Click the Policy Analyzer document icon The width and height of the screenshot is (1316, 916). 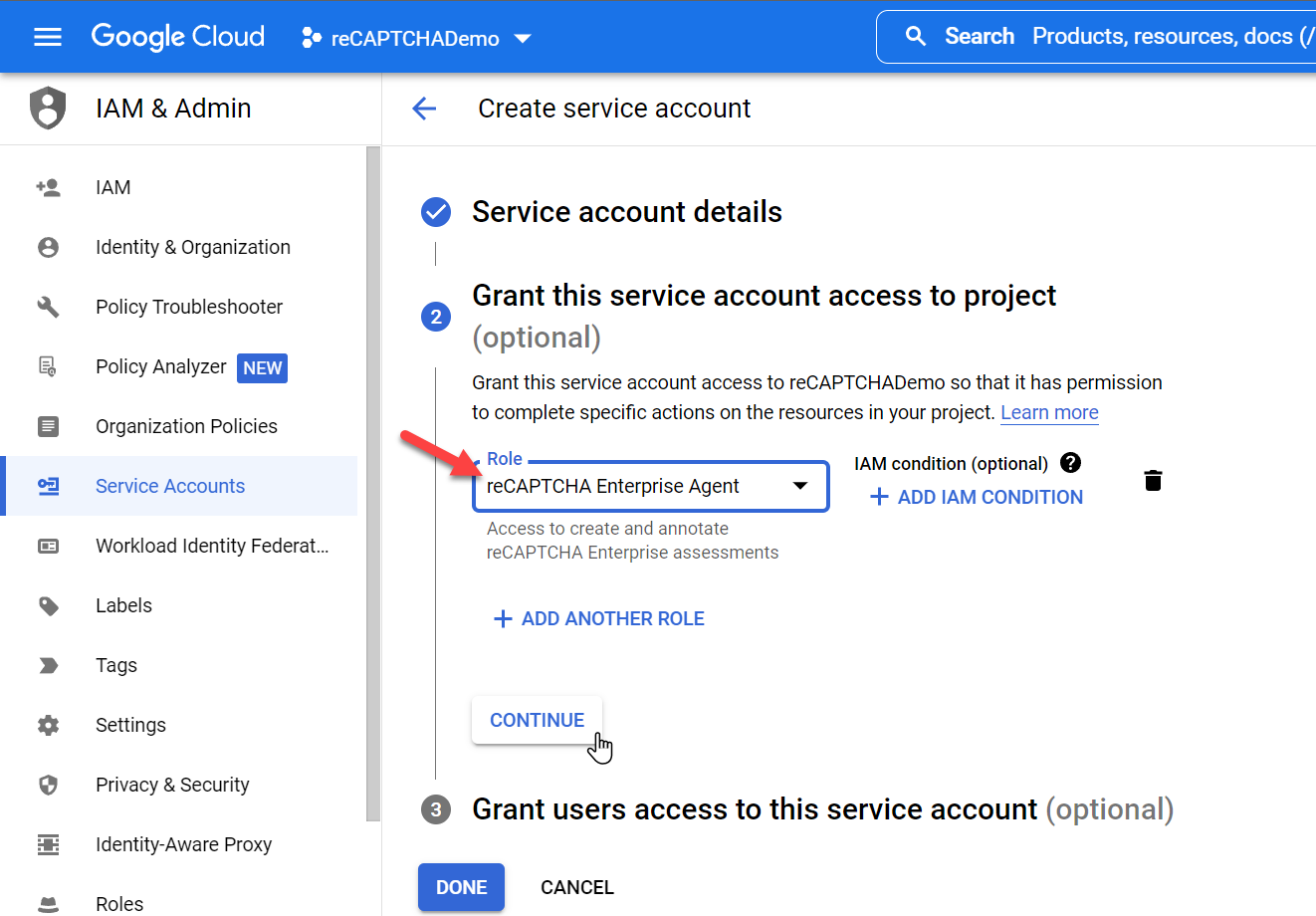click(x=48, y=366)
